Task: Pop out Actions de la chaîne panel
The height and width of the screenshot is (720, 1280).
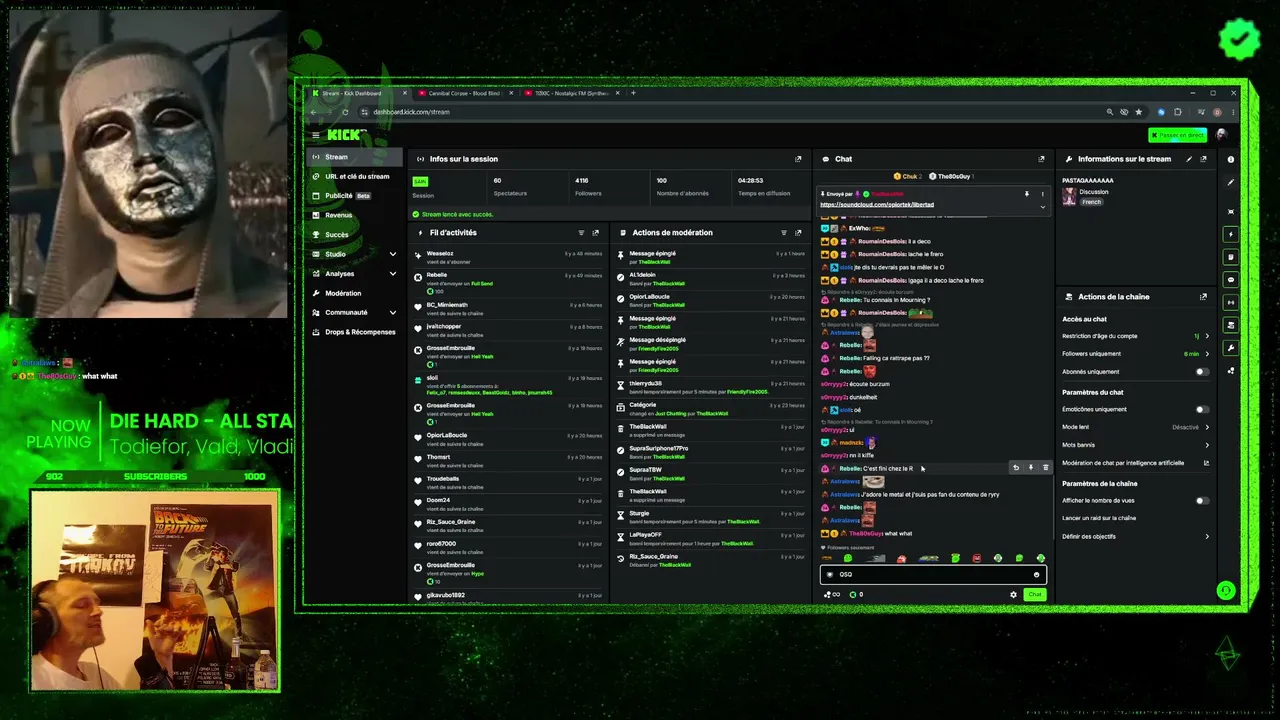Action: pos(1203,297)
